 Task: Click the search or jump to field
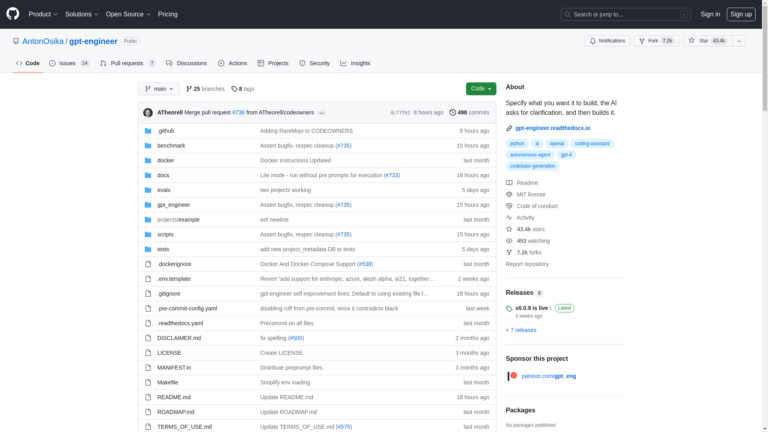625,14
